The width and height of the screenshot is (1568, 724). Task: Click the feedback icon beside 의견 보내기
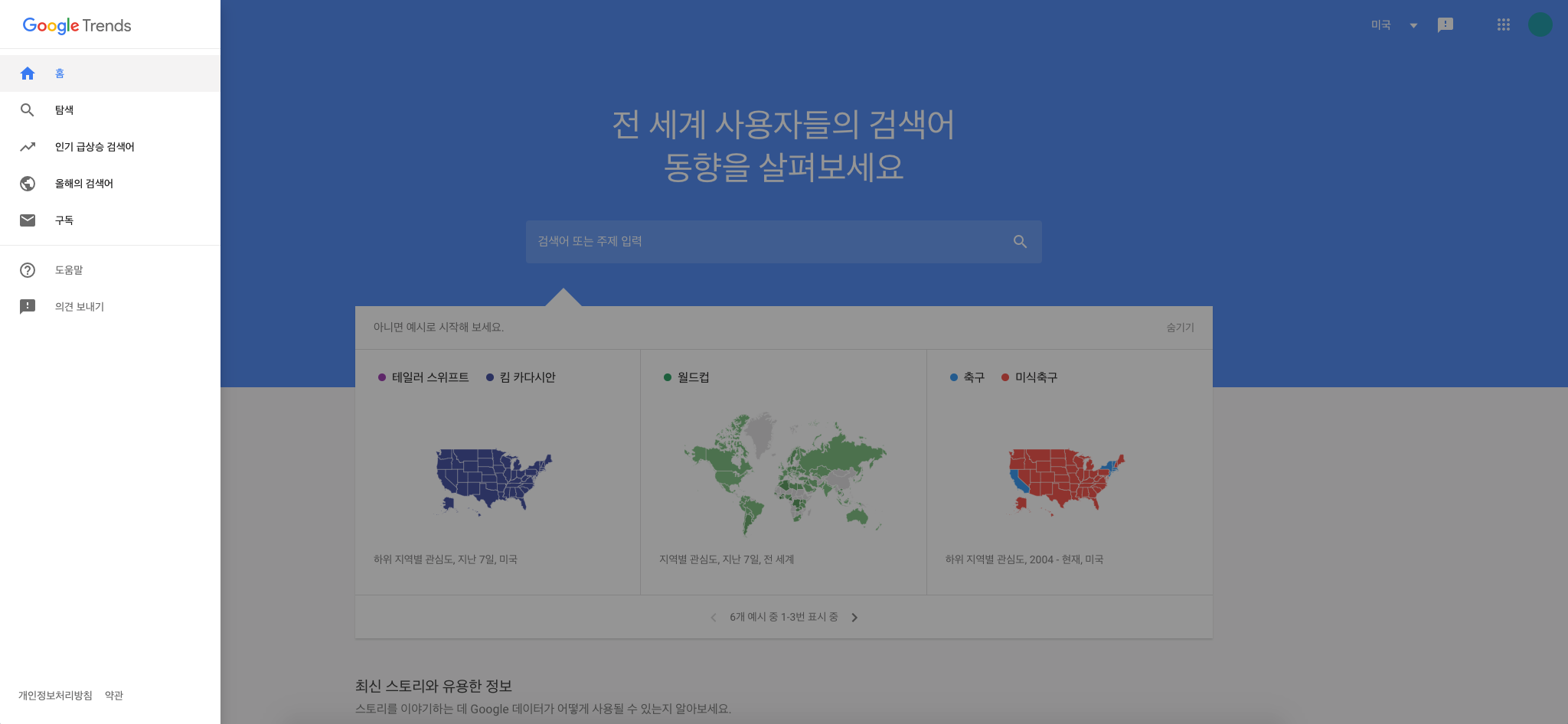(28, 307)
